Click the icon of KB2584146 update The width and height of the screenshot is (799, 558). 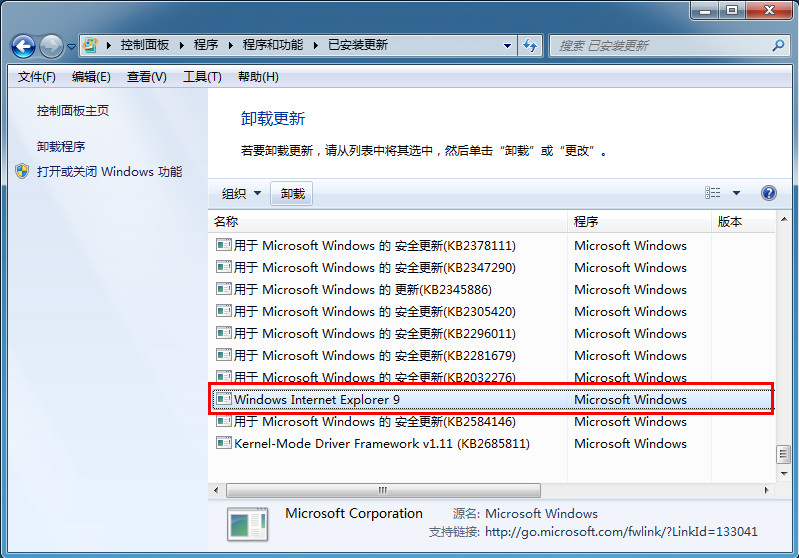click(223, 421)
